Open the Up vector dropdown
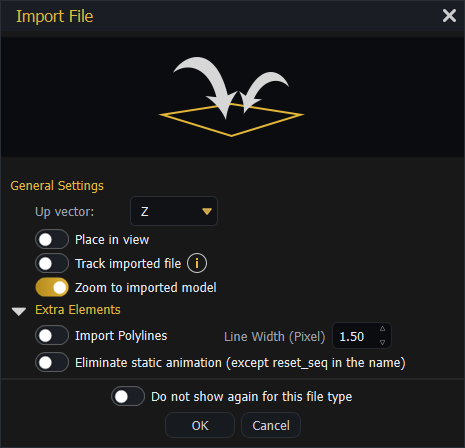 click(174, 211)
